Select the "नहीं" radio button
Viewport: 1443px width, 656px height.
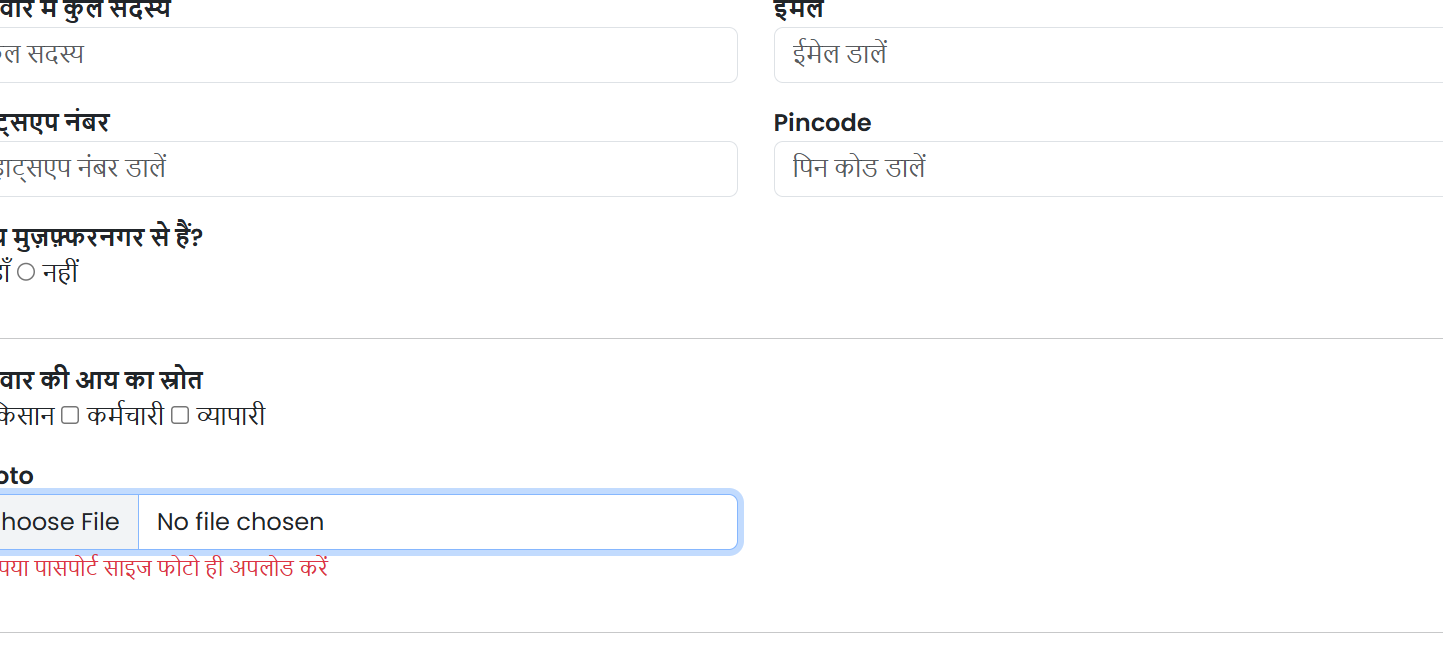coord(26,273)
